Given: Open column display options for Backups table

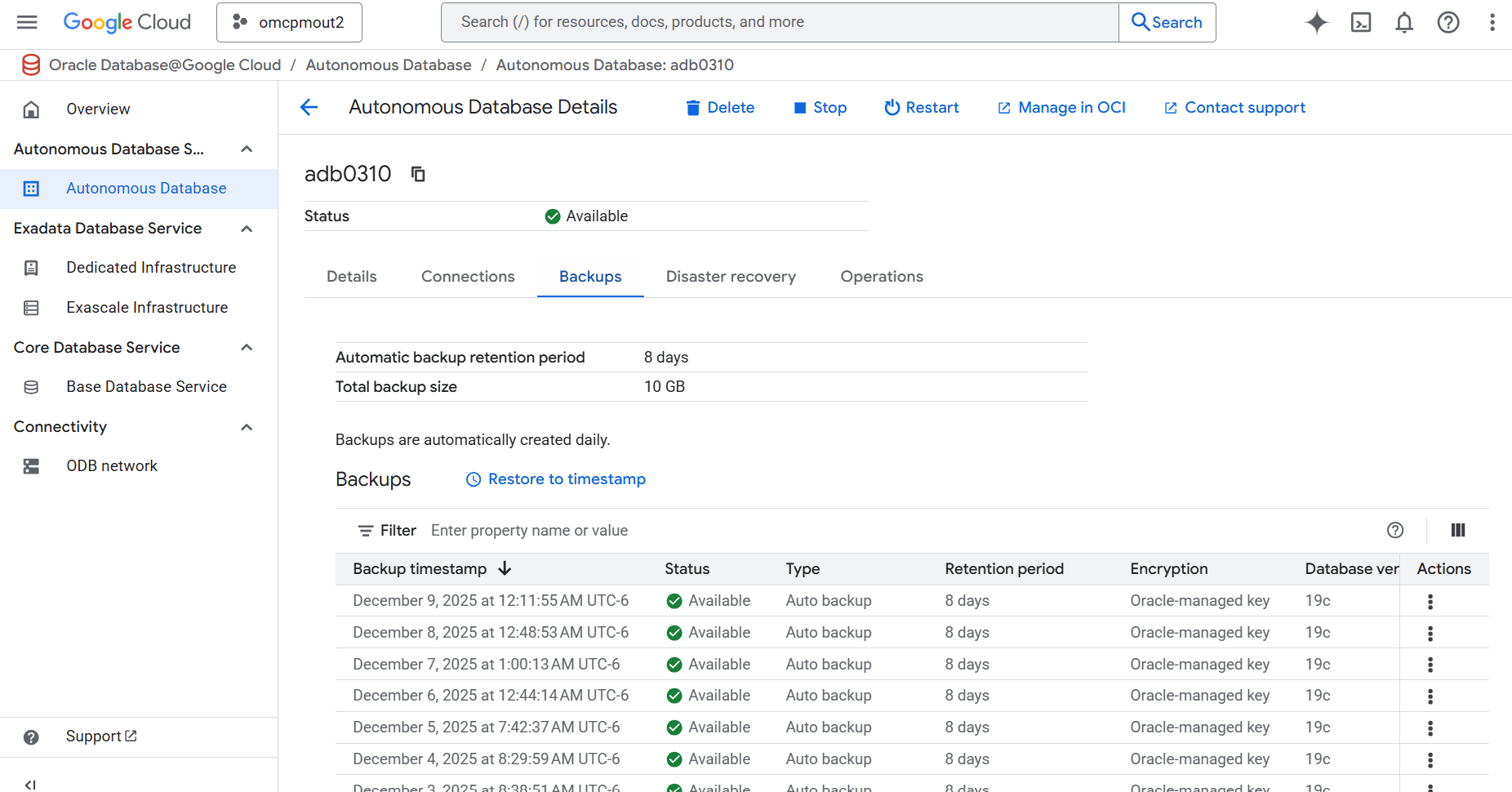Looking at the screenshot, I should click(1458, 530).
